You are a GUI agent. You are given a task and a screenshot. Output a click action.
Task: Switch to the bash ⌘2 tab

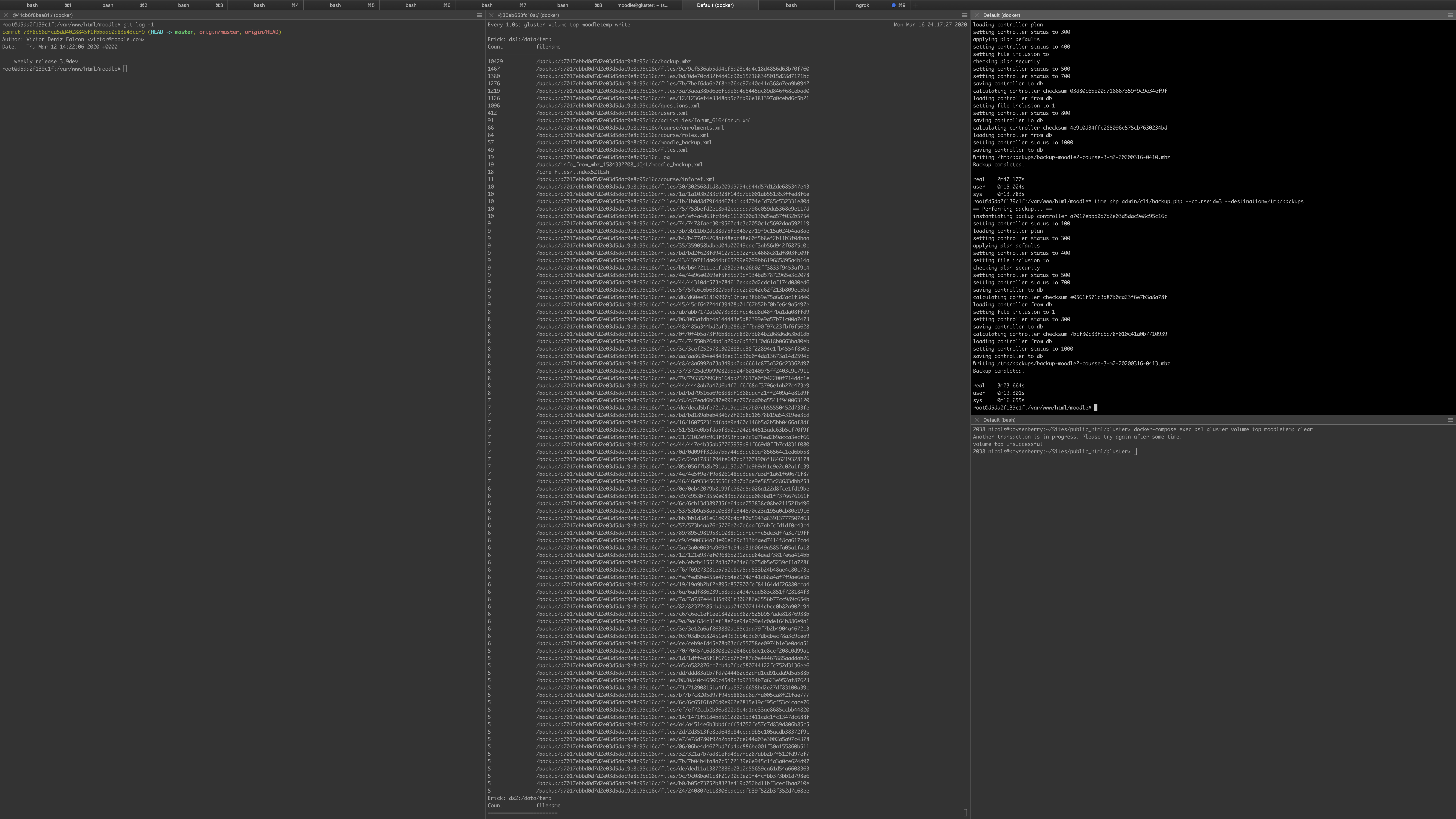(x=114, y=5)
